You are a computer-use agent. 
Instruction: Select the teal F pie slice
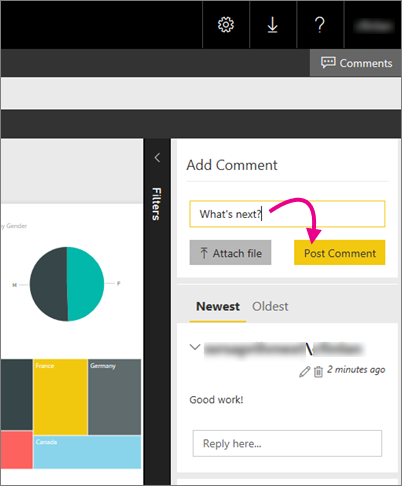(x=86, y=284)
